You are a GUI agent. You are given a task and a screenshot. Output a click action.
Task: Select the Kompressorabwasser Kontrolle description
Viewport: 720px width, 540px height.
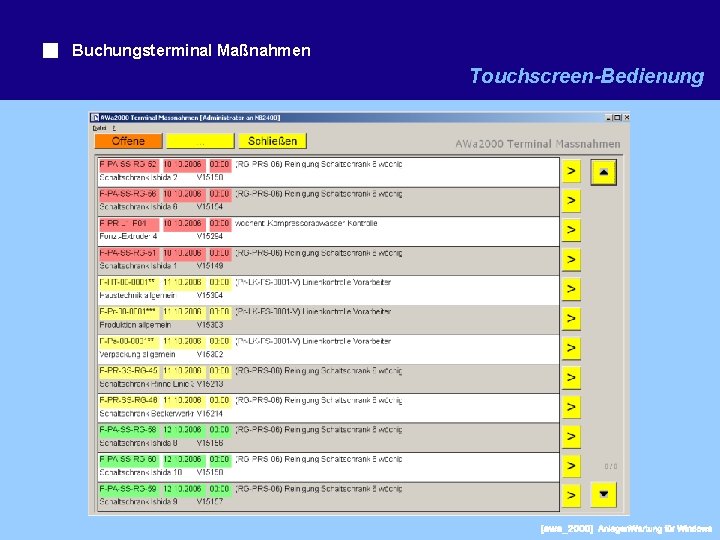coord(306,223)
